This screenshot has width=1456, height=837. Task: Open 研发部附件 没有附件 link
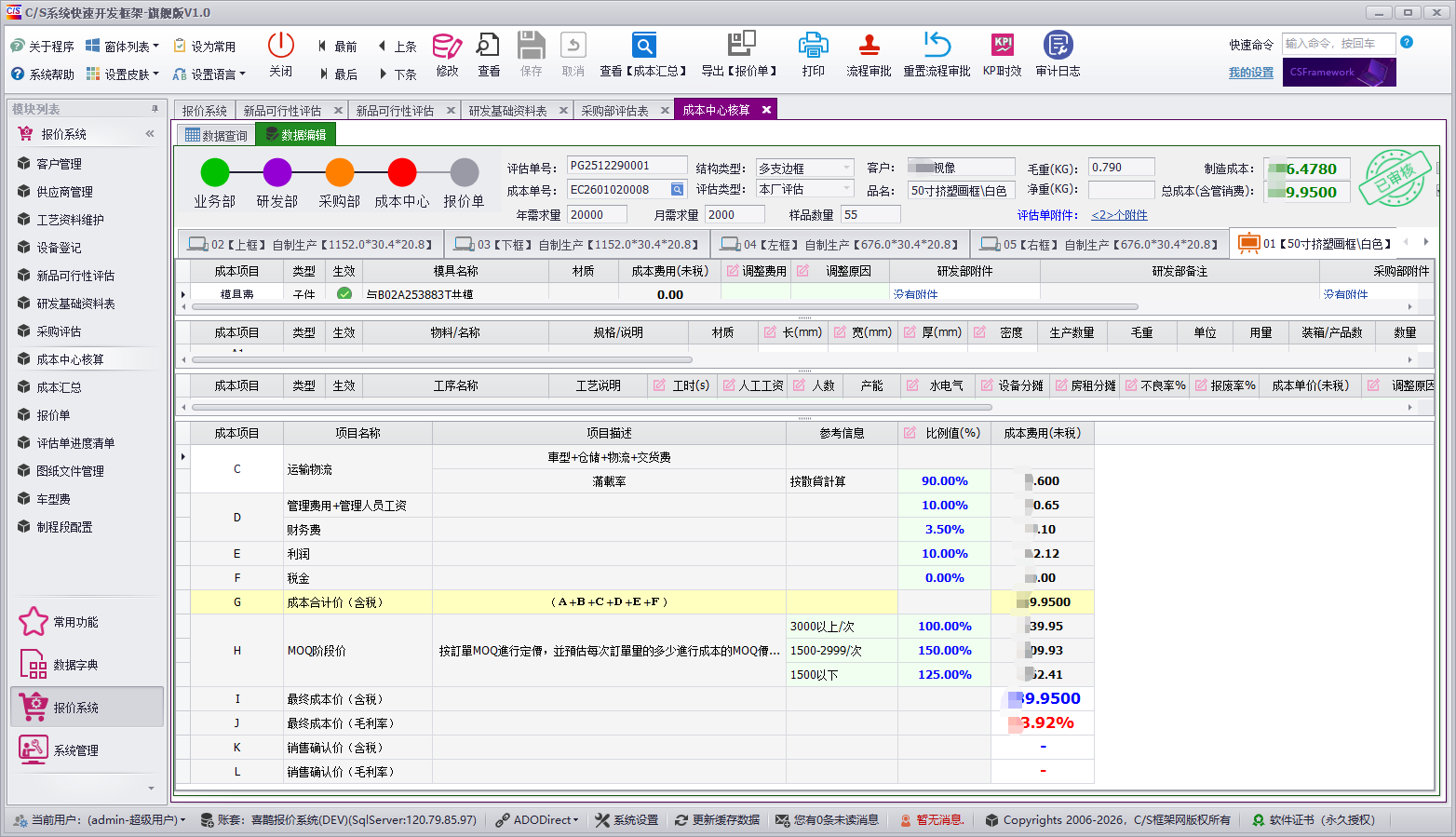[x=915, y=294]
